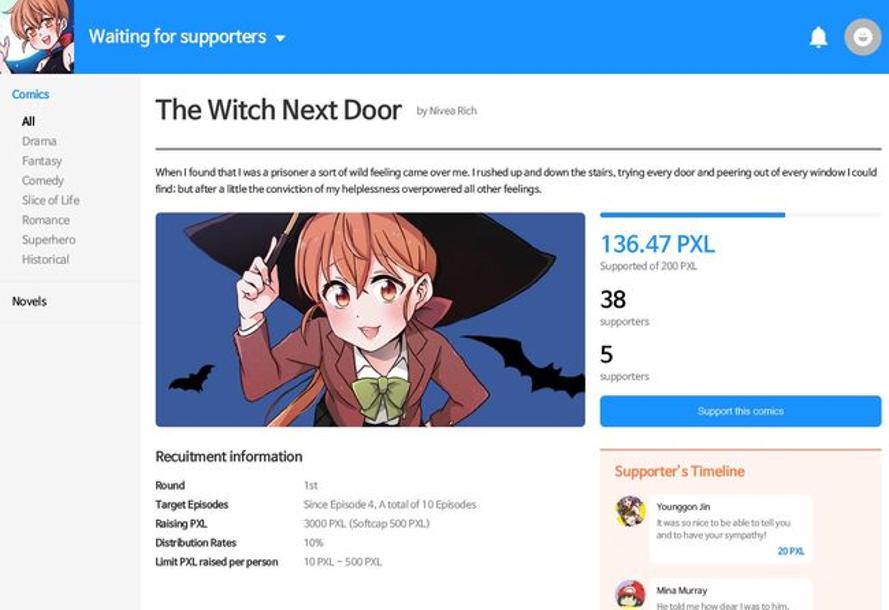The width and height of the screenshot is (889, 610).
Task: Click the site logo character image
Action: coord(37,37)
